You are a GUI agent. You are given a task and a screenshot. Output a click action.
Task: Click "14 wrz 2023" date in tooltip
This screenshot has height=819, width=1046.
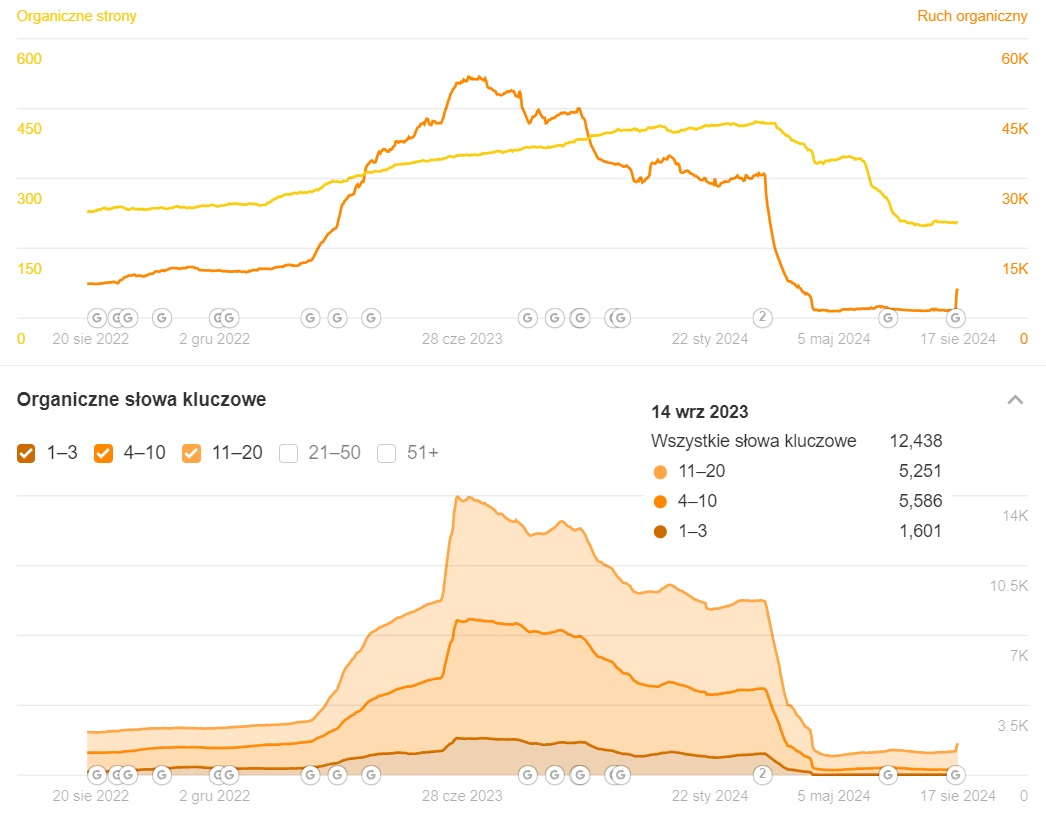point(699,412)
